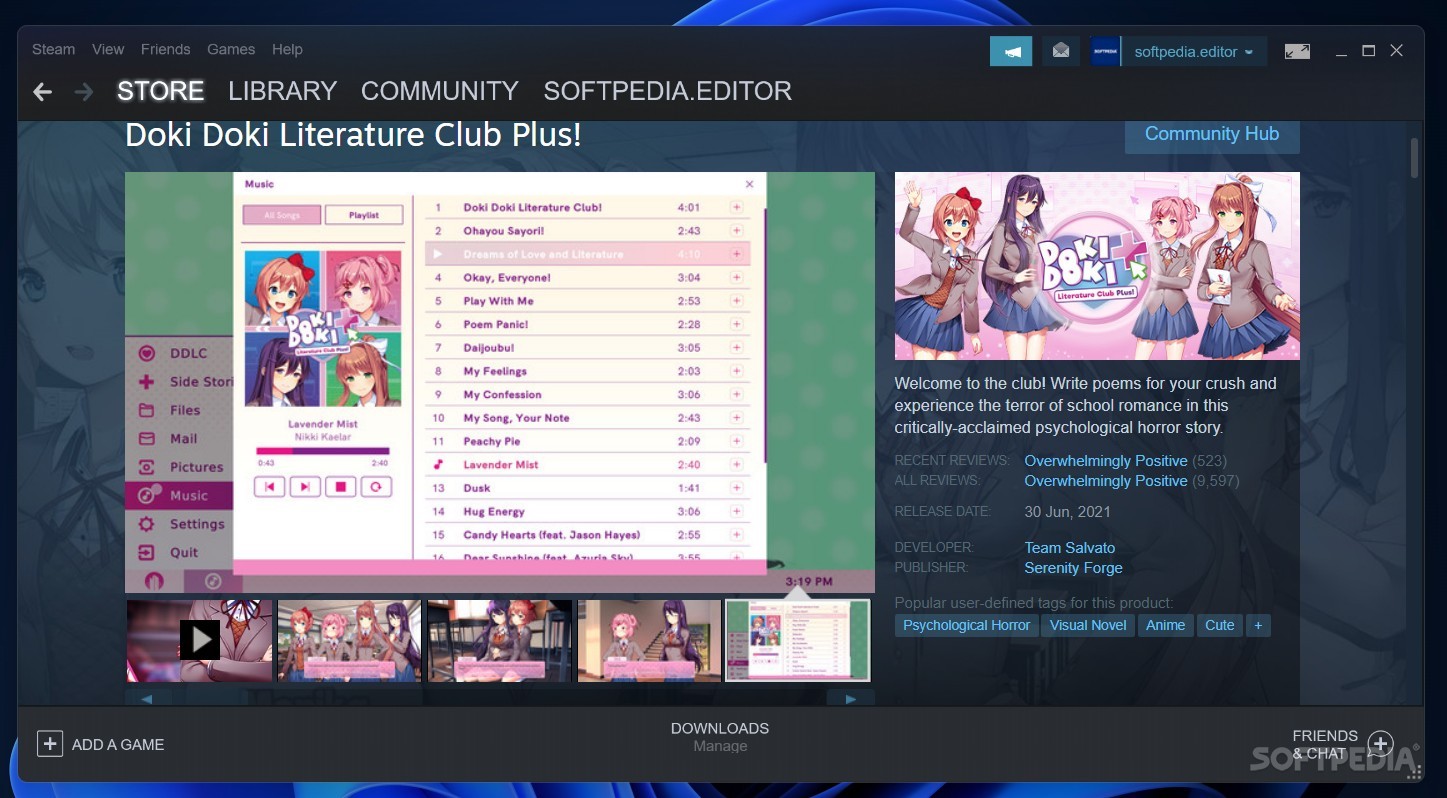This screenshot has width=1447, height=798.
Task: Switch to the LIBRARY tab
Action: point(282,91)
